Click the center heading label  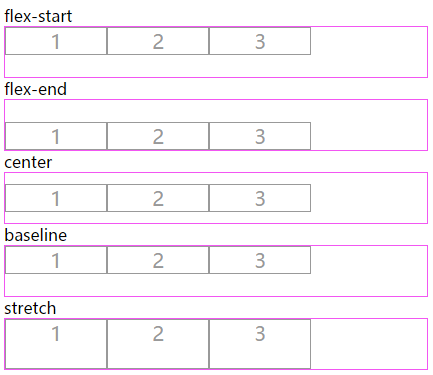(x=28, y=163)
